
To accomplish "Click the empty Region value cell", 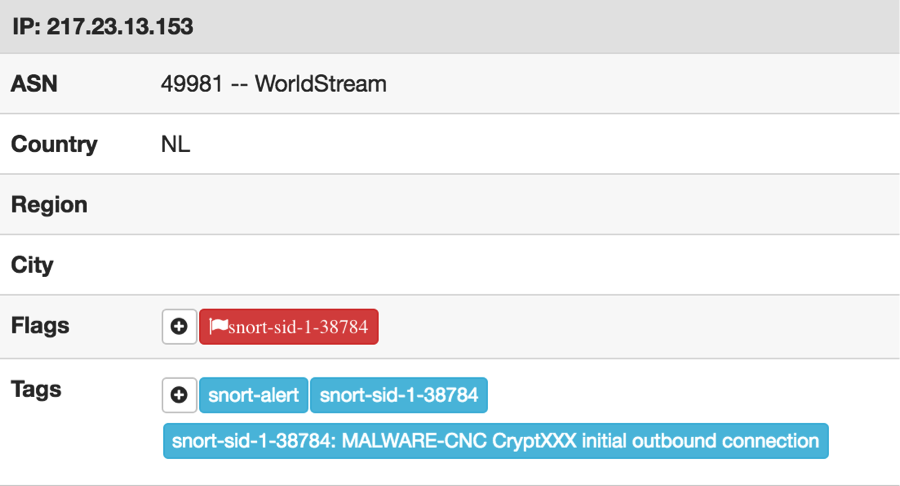I will click(500, 205).
